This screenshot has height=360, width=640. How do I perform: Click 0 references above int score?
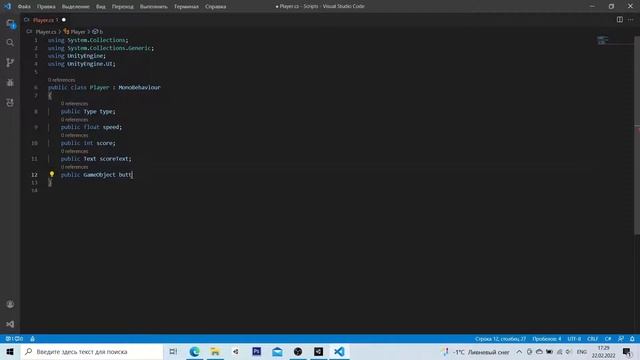point(74,135)
